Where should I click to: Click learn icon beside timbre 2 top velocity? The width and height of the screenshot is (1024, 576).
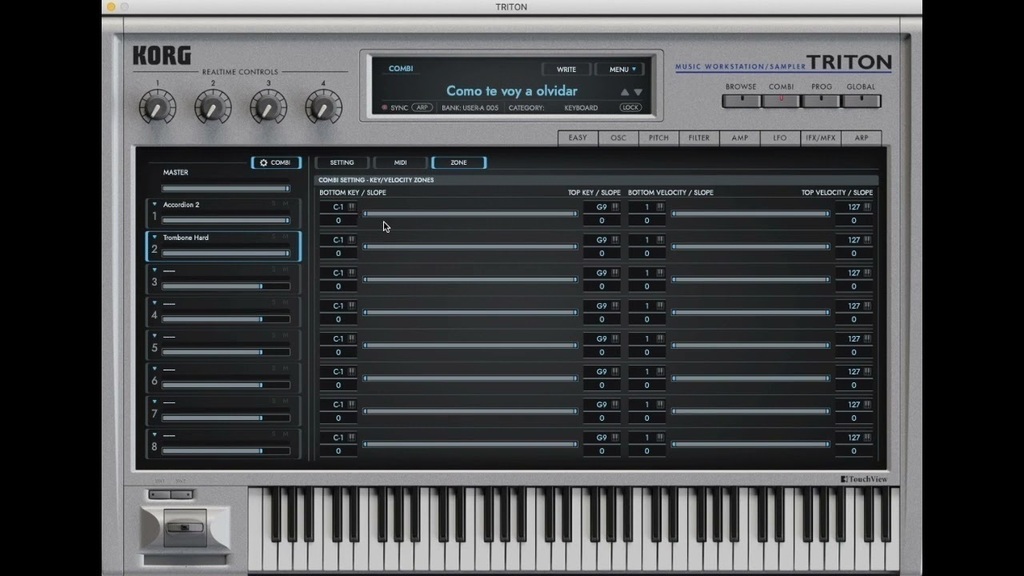pyautogui.click(x=867, y=240)
